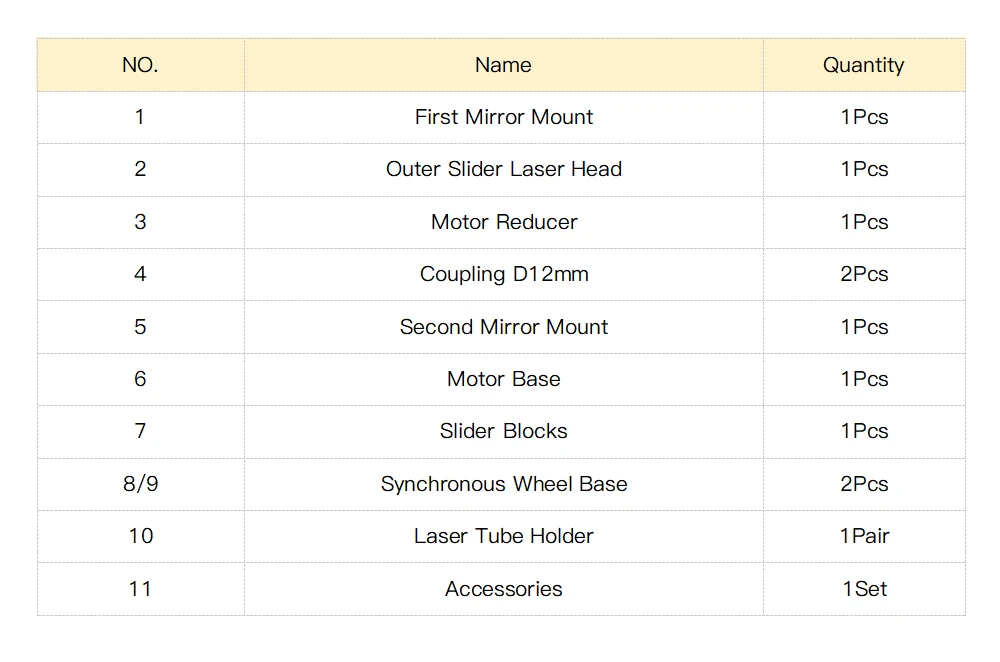The height and width of the screenshot is (662, 1000).
Task: Click the Outer Slider Laser Head cell
Action: pos(503,170)
